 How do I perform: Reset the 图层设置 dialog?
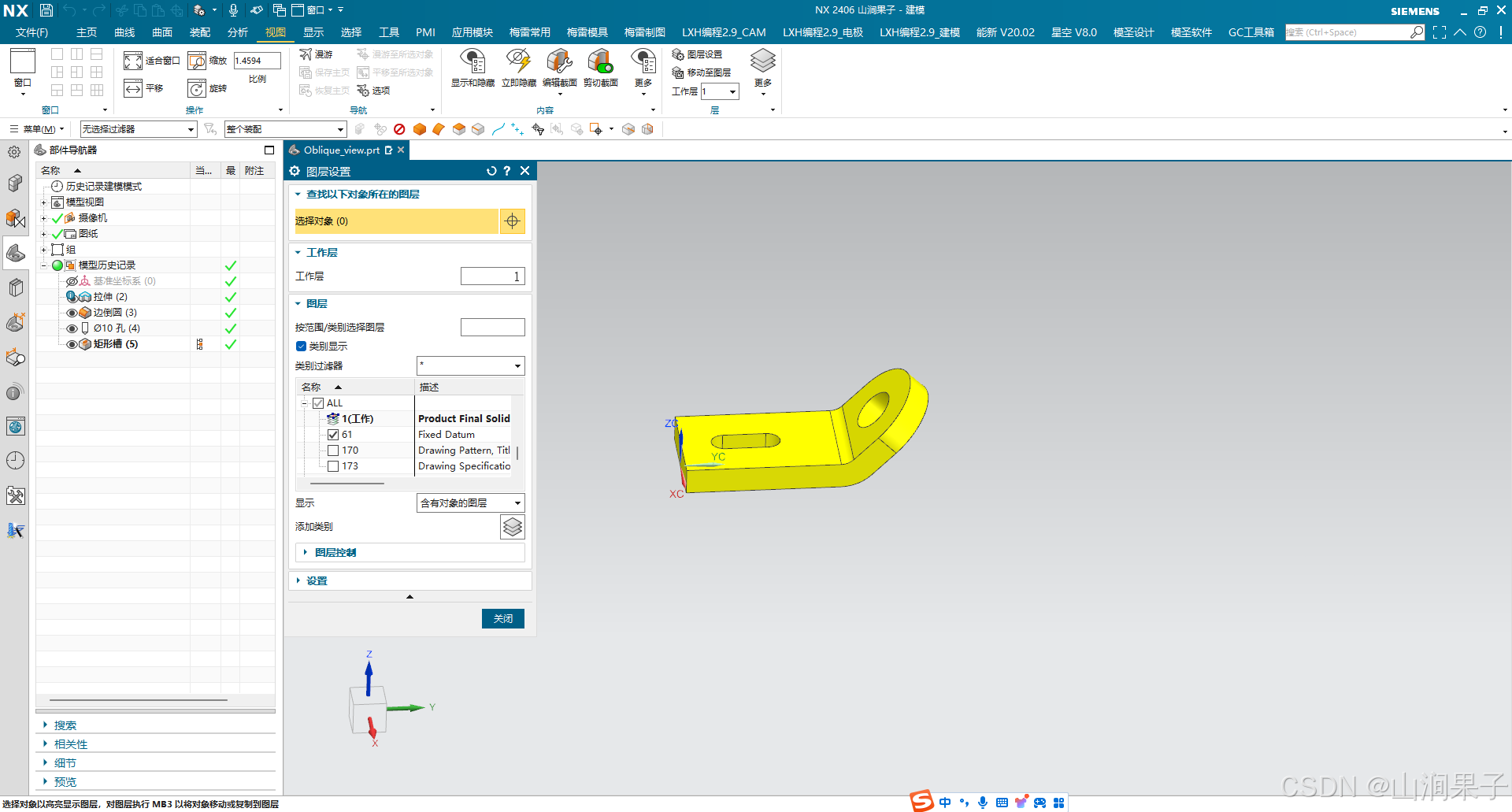pyautogui.click(x=491, y=171)
